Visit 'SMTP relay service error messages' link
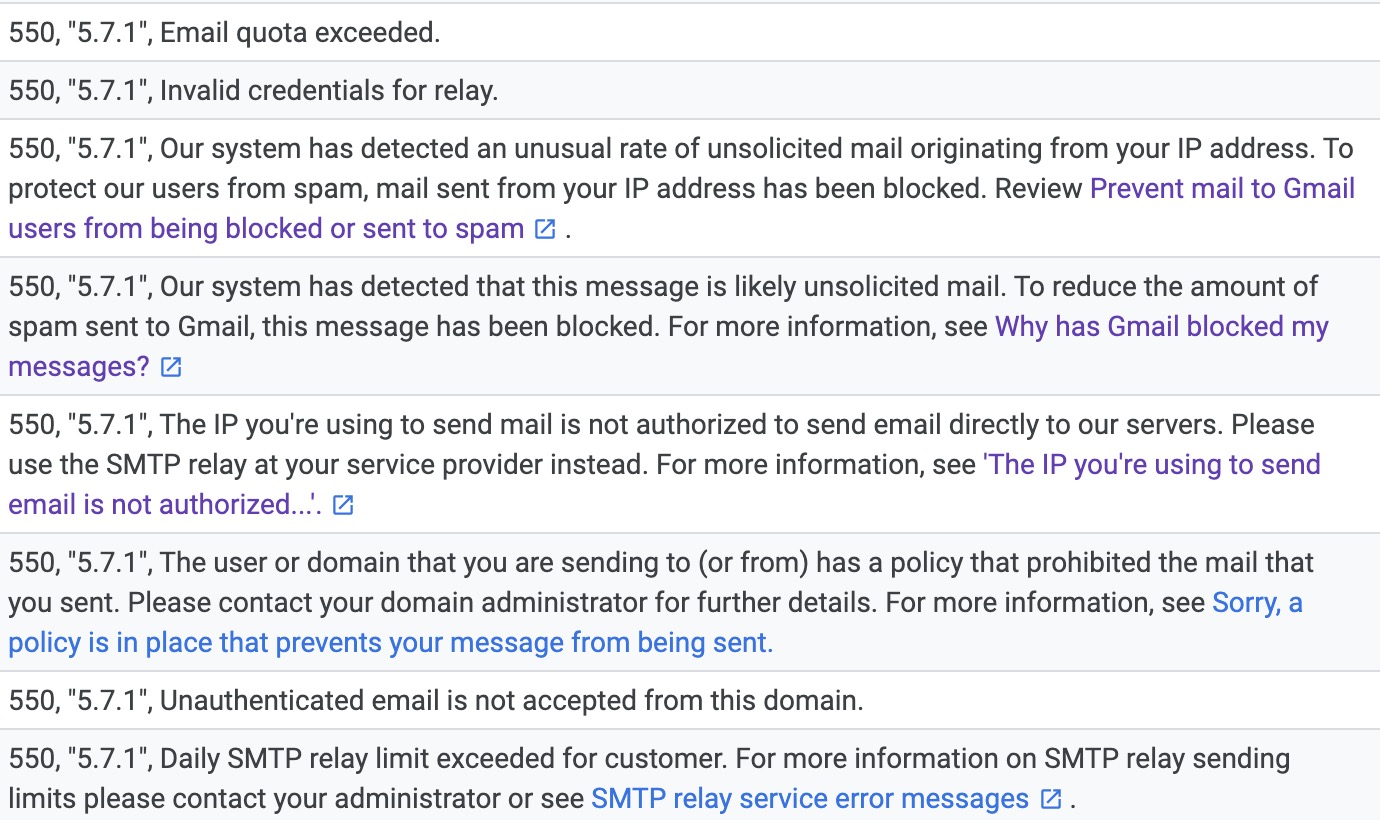The image size is (1380, 820). (x=810, y=799)
